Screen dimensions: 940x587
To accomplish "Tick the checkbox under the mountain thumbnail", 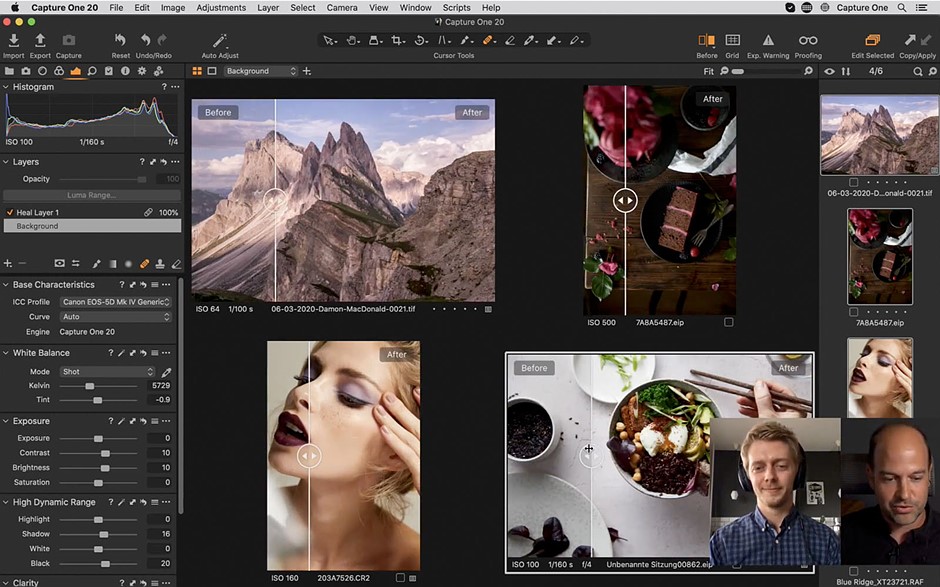I will (x=853, y=182).
